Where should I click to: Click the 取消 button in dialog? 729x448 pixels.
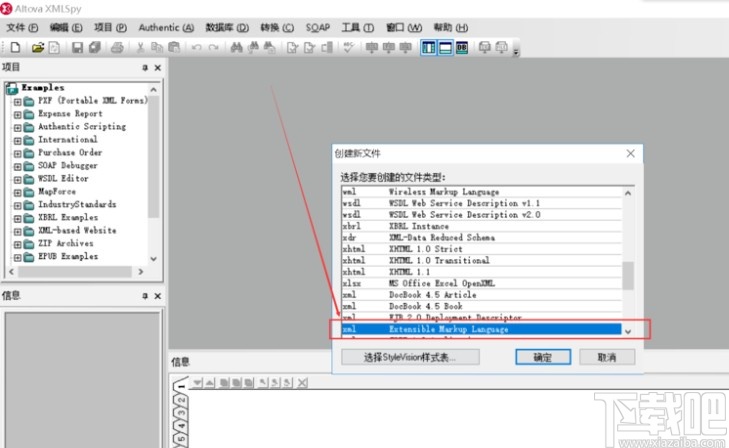click(x=607, y=357)
